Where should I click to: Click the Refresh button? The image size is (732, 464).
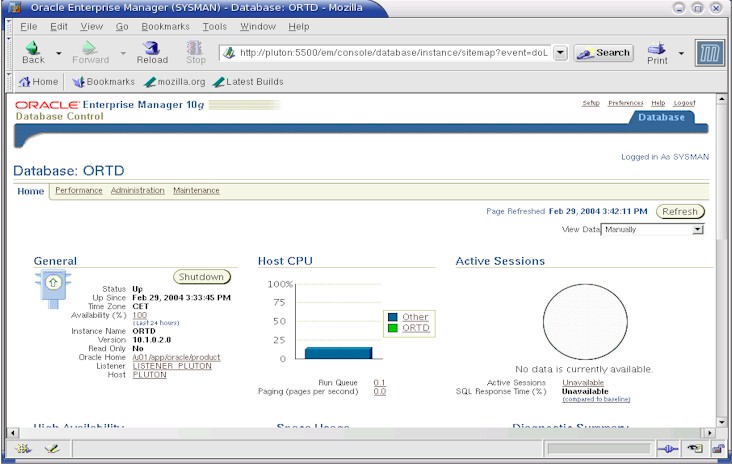pos(680,211)
